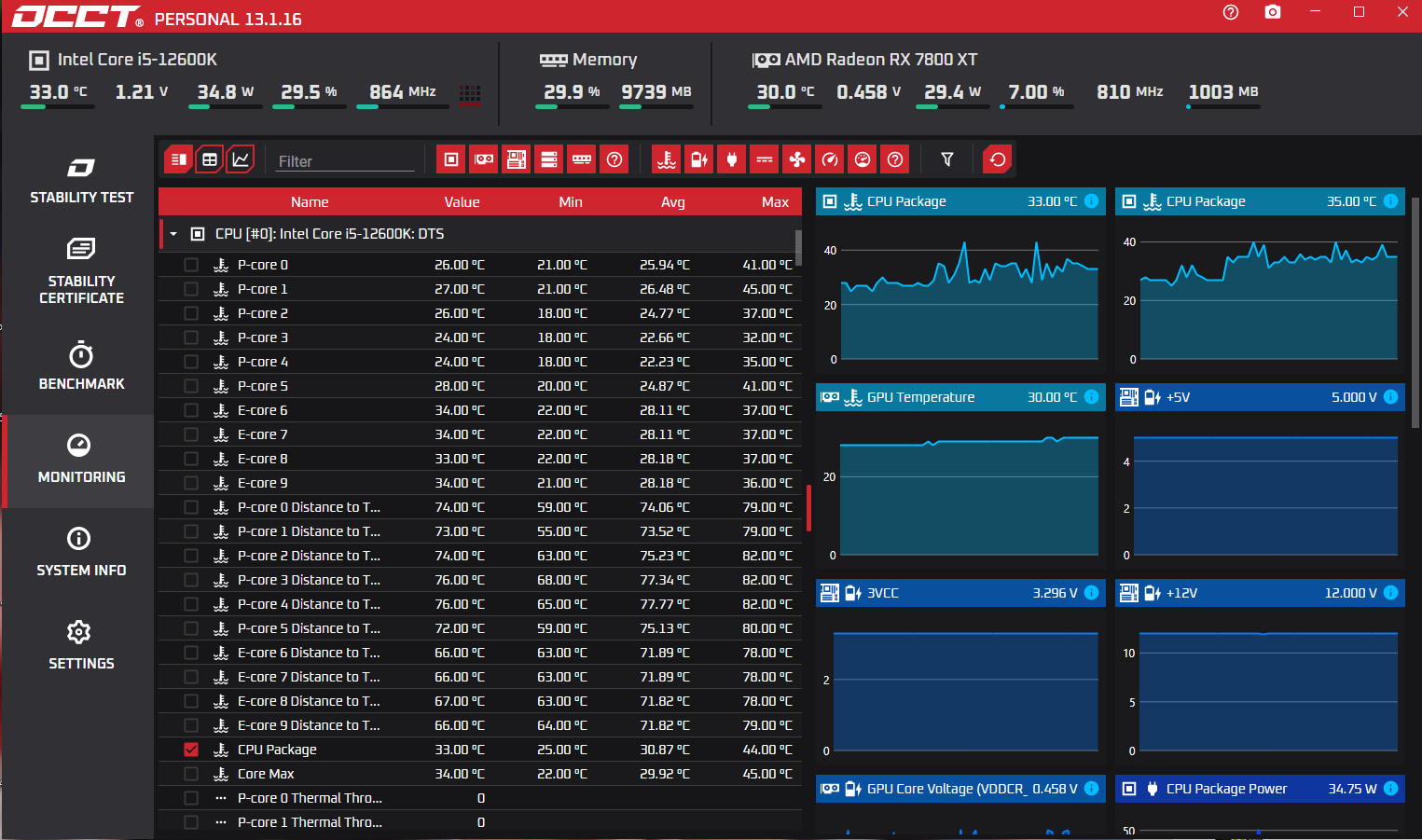Screen dimensions: 1422x840
Task: Click the CPU core grid indicator icon
Action: pos(470,93)
